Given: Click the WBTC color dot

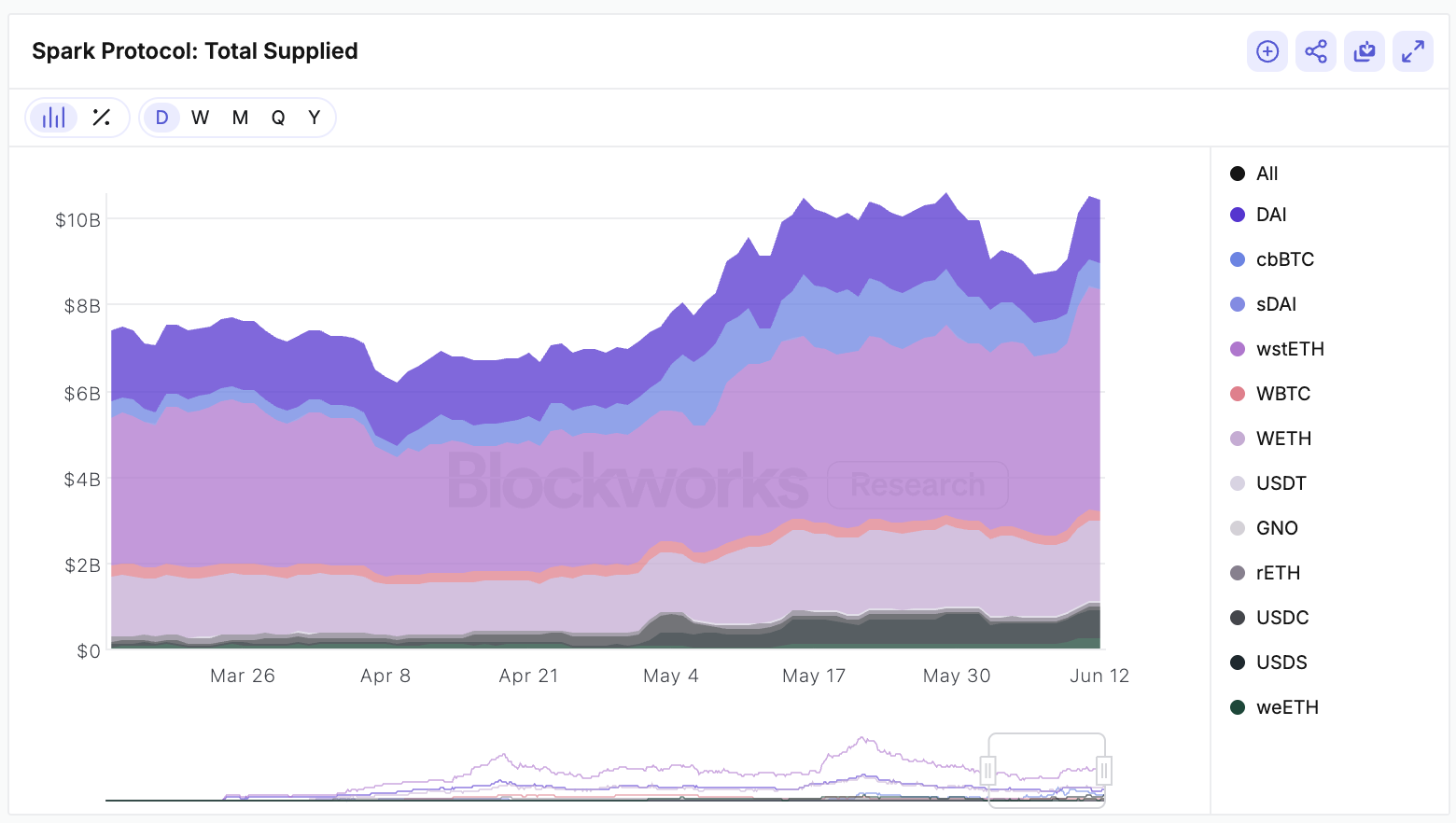Looking at the screenshot, I should (1238, 394).
